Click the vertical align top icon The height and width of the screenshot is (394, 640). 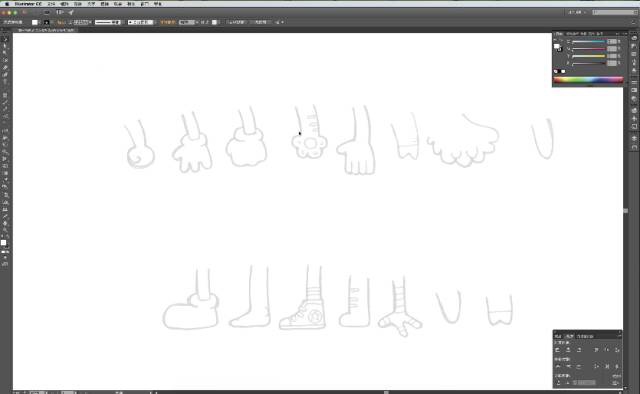596,350
